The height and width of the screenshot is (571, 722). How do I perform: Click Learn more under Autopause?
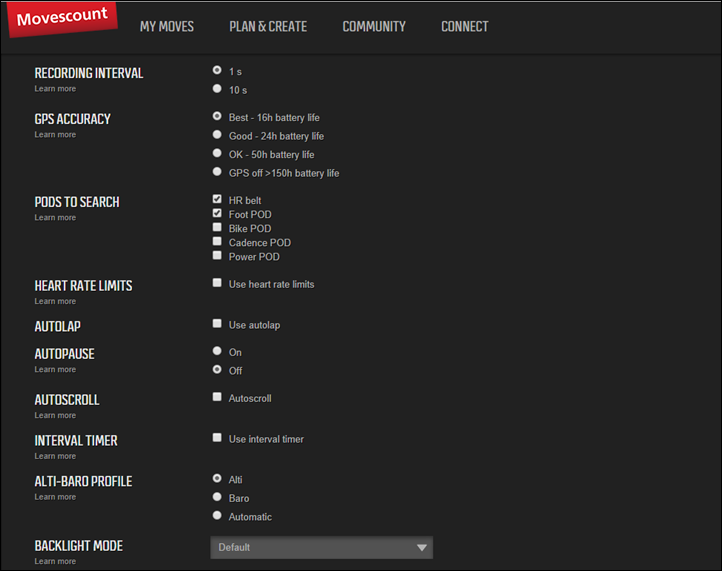click(x=55, y=370)
